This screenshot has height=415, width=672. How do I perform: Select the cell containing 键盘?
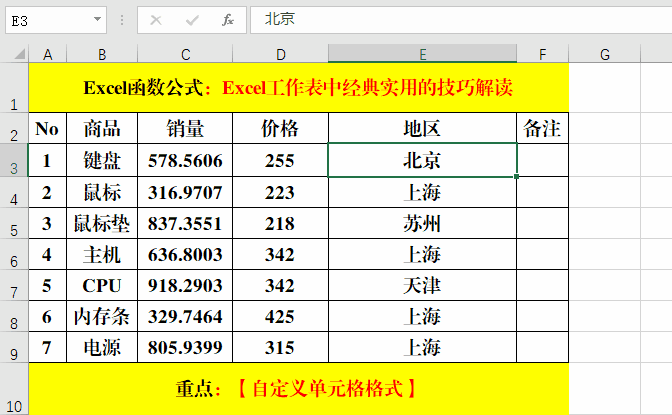click(x=102, y=160)
